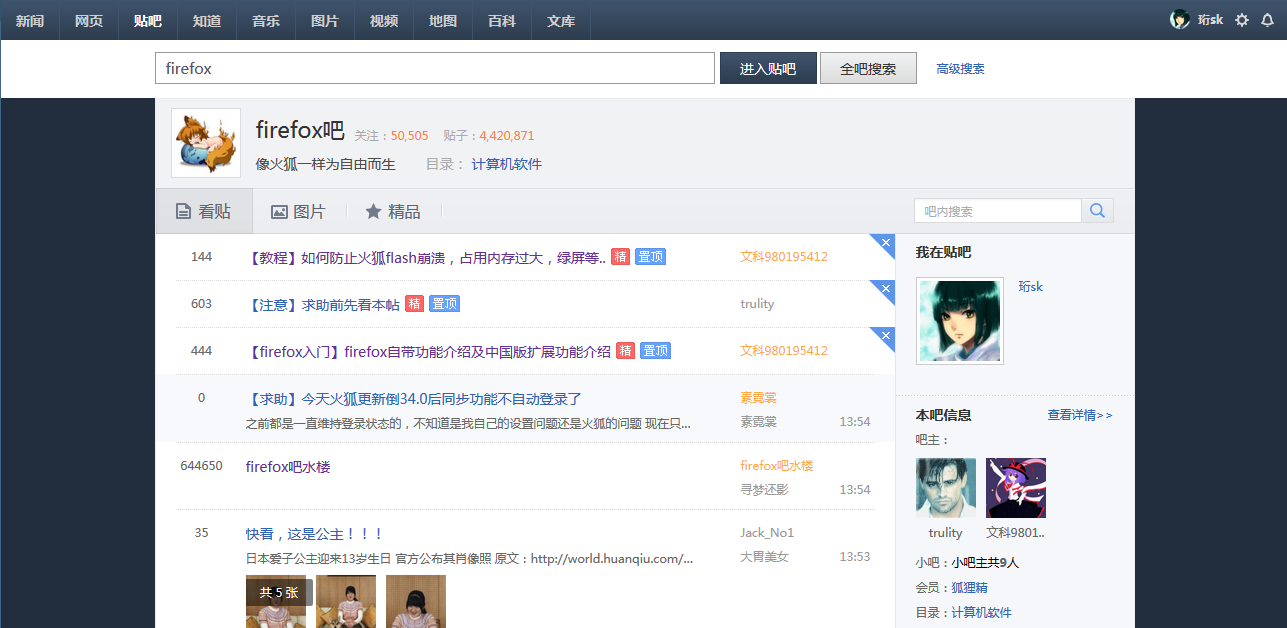Open last replier 大胃美女
The width and height of the screenshot is (1287, 628).
pyautogui.click(x=764, y=557)
